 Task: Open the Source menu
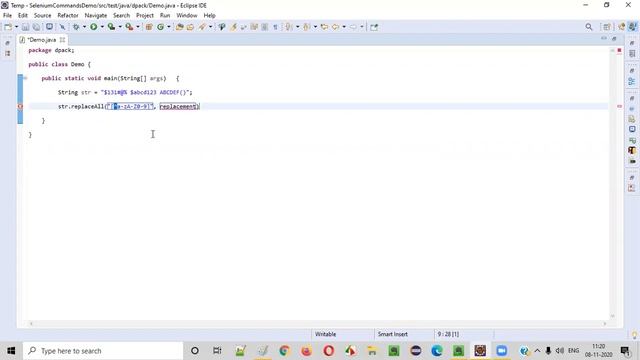coord(42,16)
